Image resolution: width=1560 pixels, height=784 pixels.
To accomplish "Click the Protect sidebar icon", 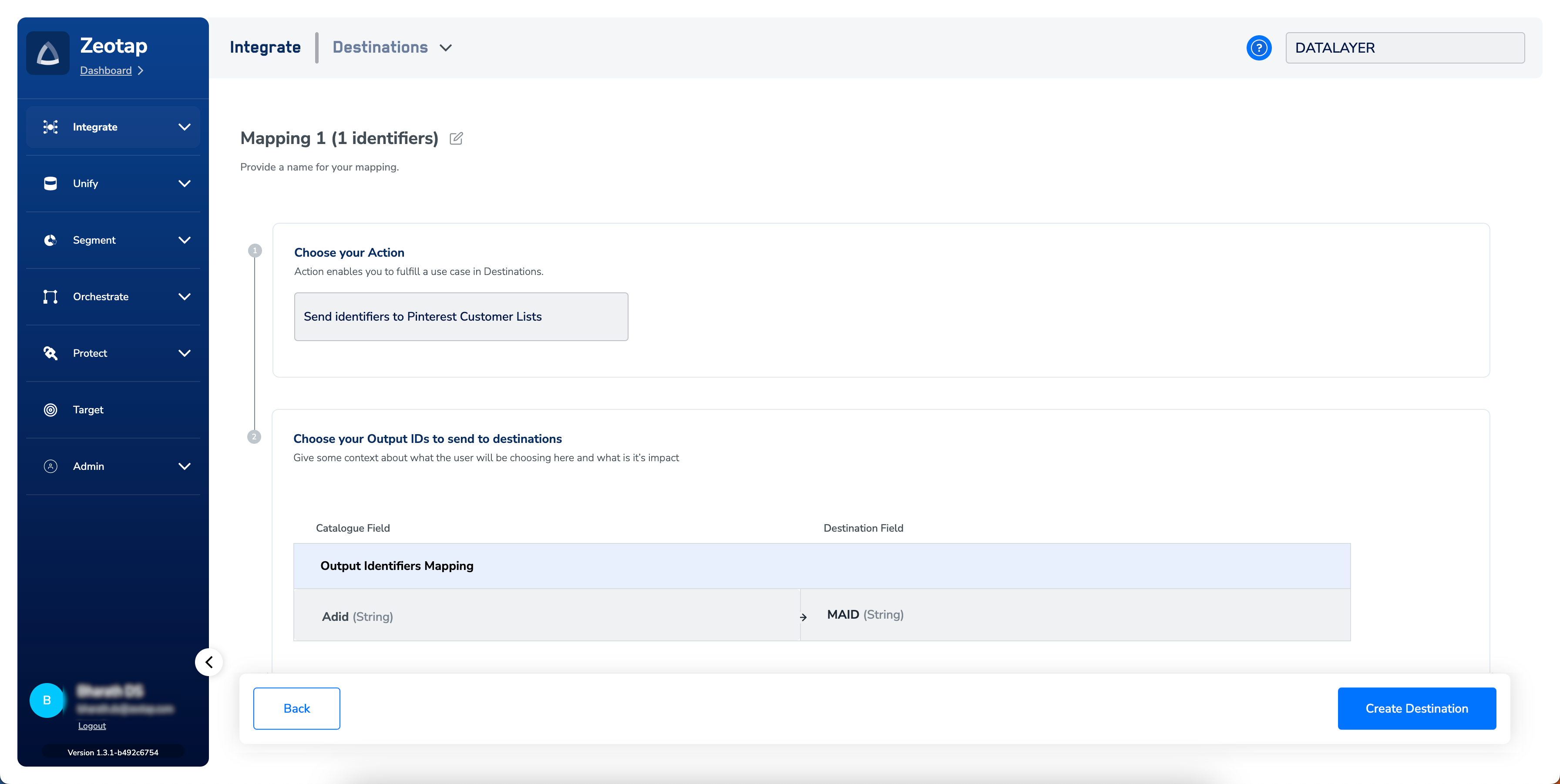I will click(x=50, y=353).
